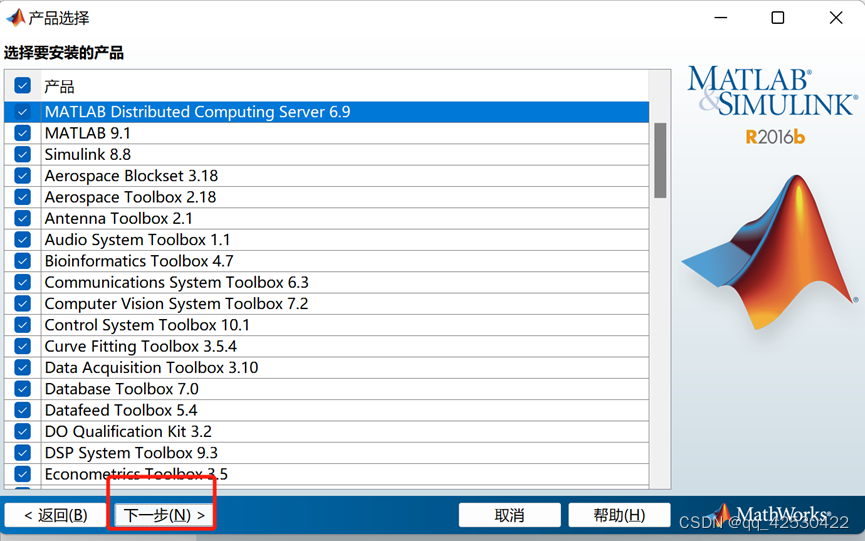This screenshot has height=541, width=865.
Task: Select Aerospace Blockset 3.18 row text
Action: coord(131,176)
